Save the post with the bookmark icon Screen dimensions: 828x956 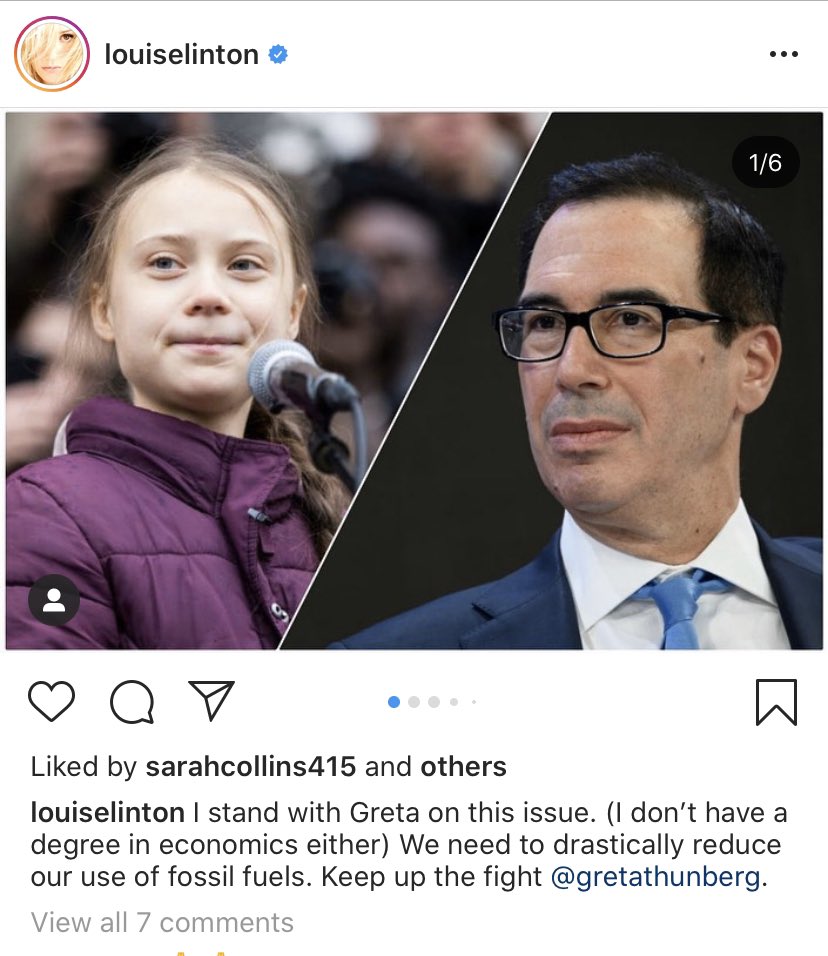776,702
